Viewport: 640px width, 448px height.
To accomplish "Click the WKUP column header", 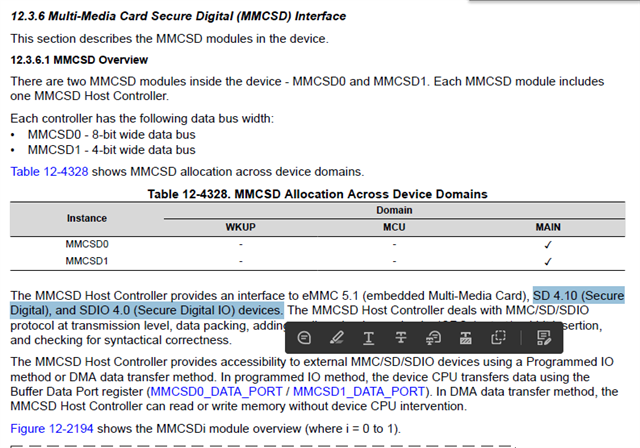I will [x=240, y=227].
